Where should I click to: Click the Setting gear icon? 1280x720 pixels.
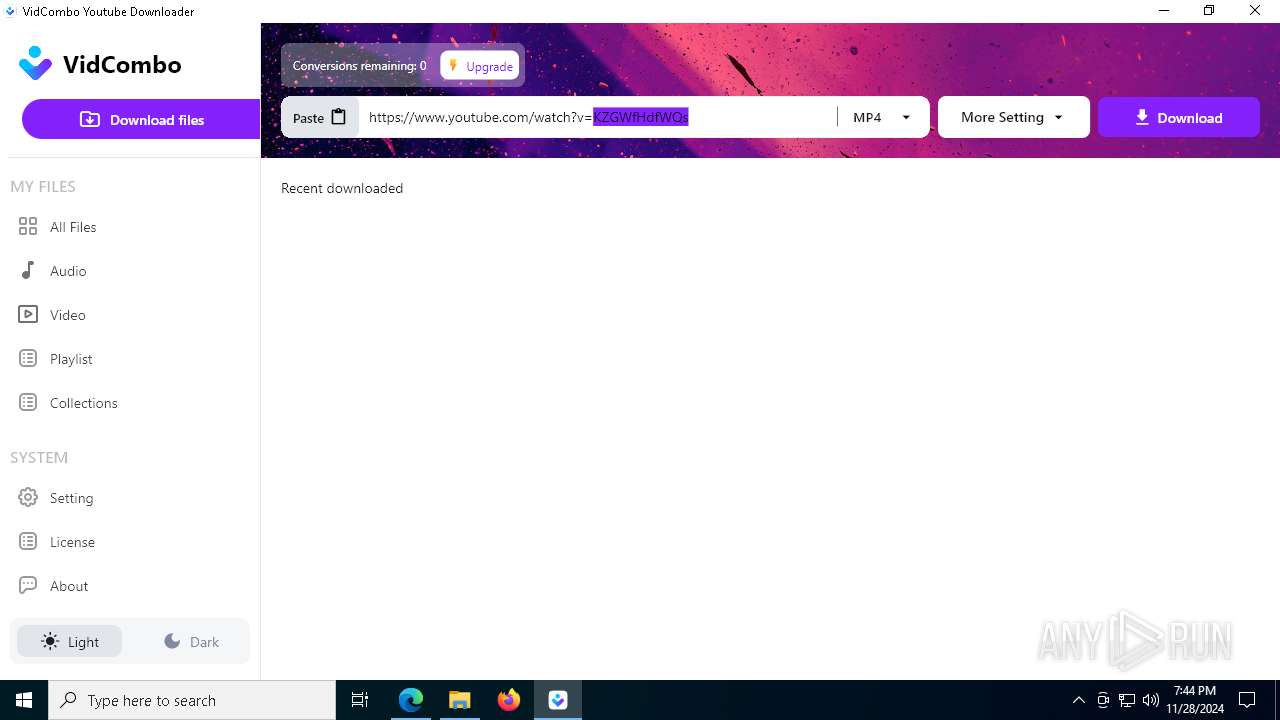click(x=28, y=497)
